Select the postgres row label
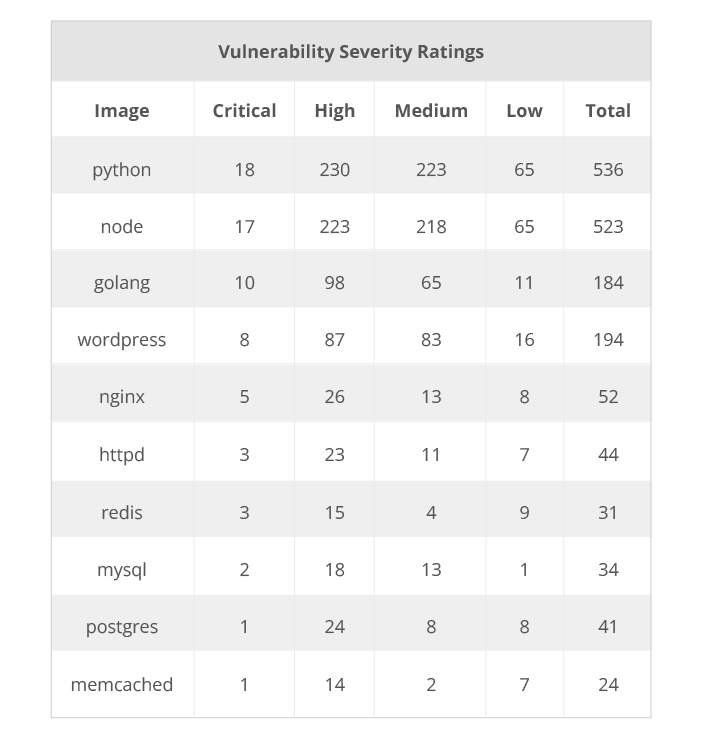 click(122, 627)
